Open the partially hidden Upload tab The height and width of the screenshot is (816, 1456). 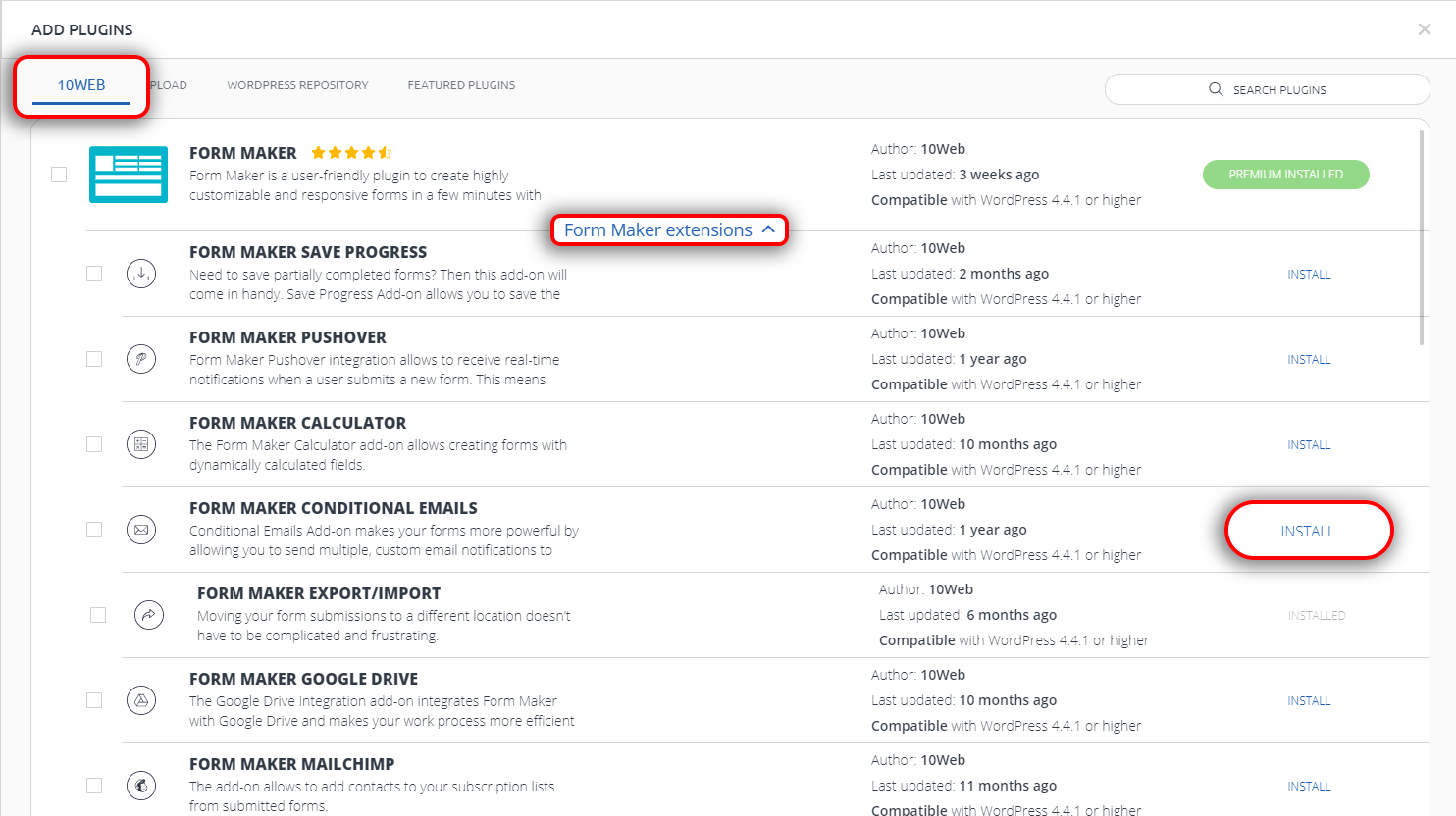(169, 85)
